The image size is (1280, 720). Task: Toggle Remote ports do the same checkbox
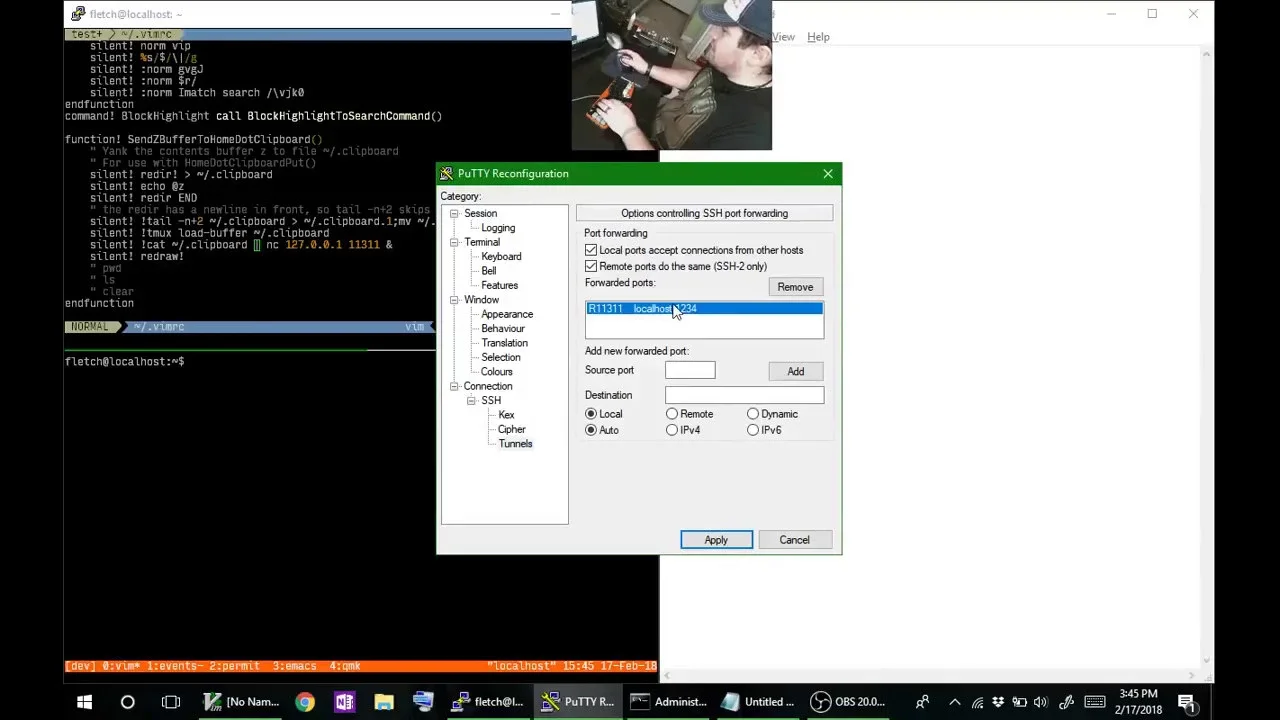591,266
